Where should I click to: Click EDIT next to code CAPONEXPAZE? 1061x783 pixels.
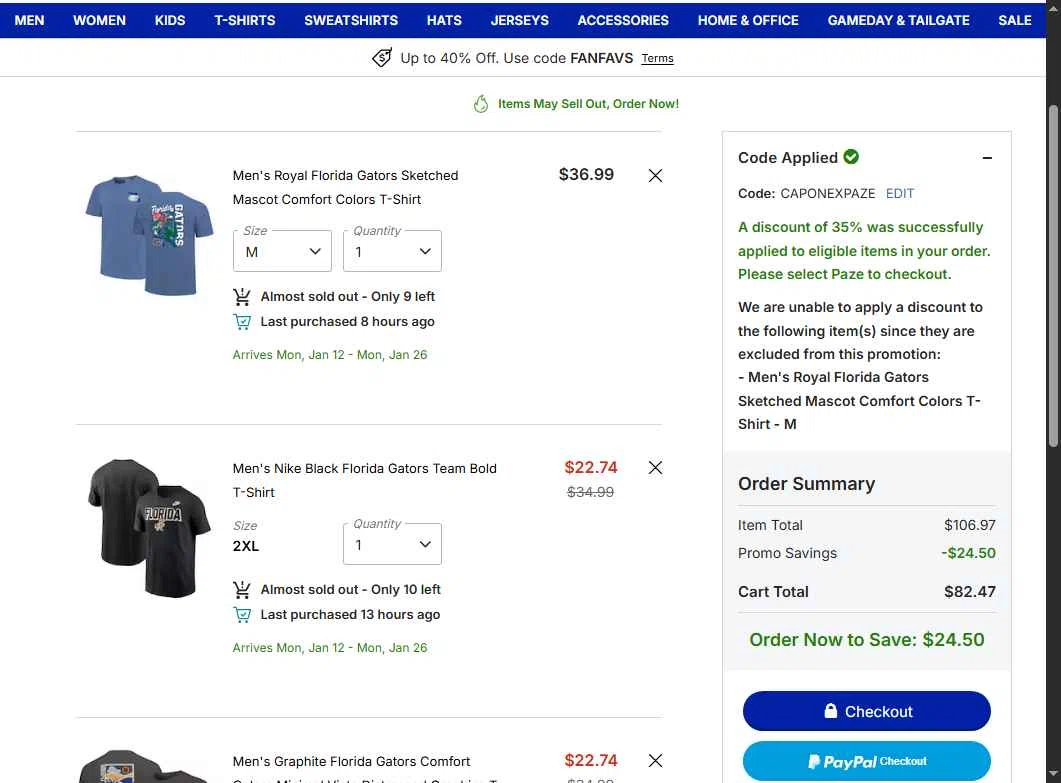tap(900, 194)
